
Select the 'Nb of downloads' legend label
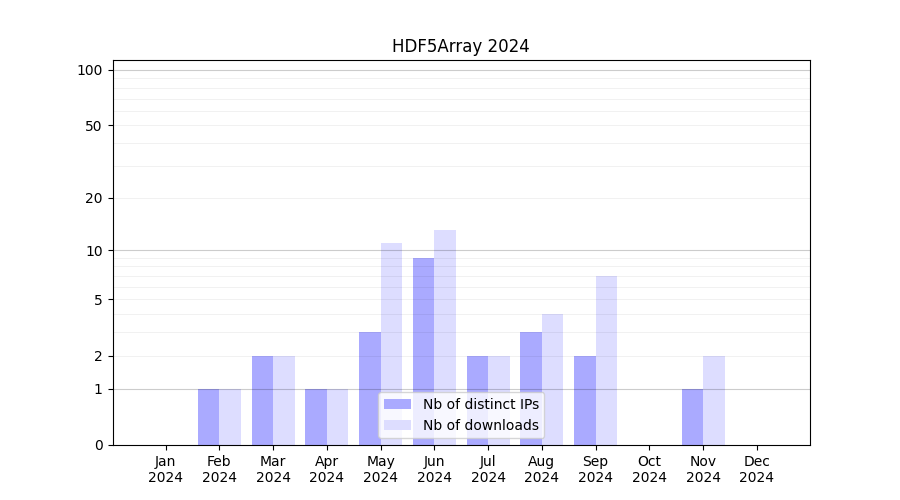(x=480, y=425)
